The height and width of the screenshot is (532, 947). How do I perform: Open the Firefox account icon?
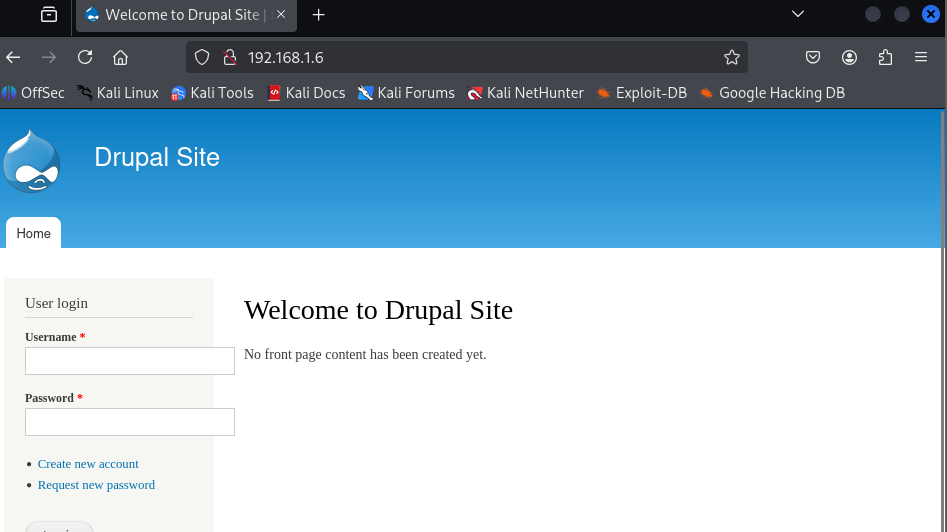pos(849,57)
